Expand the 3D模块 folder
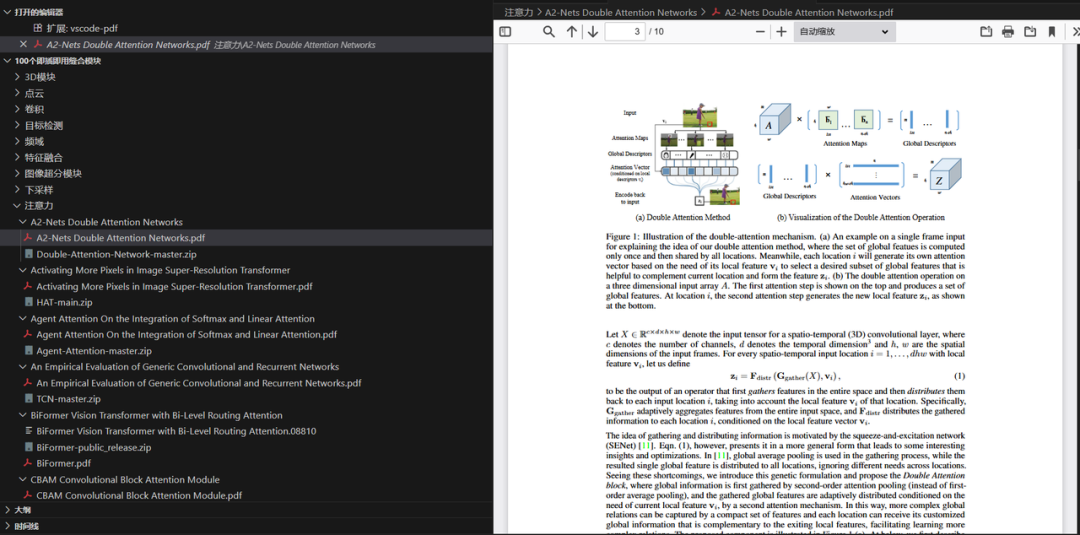 pos(40,77)
